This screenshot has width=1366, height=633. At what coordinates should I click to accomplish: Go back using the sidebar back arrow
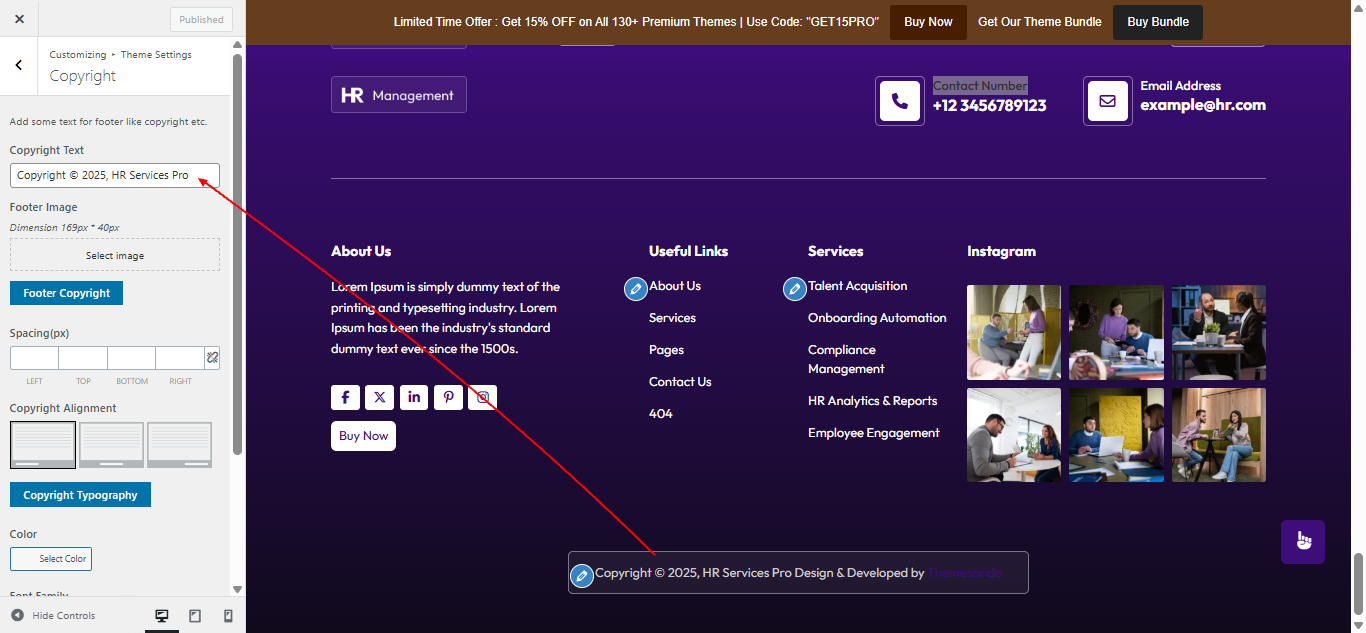[18, 65]
